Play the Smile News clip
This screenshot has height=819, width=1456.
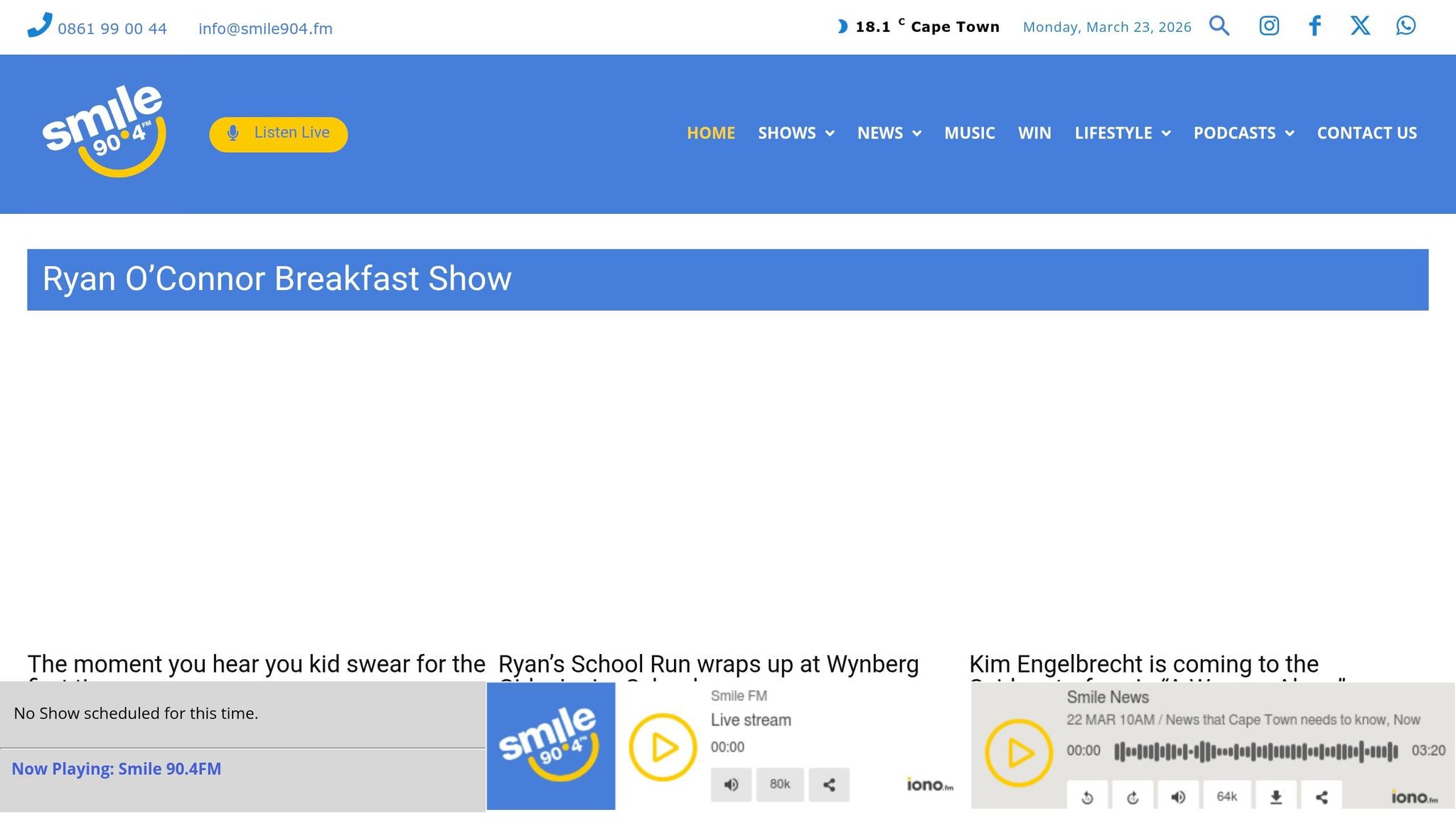pyautogui.click(x=1018, y=752)
